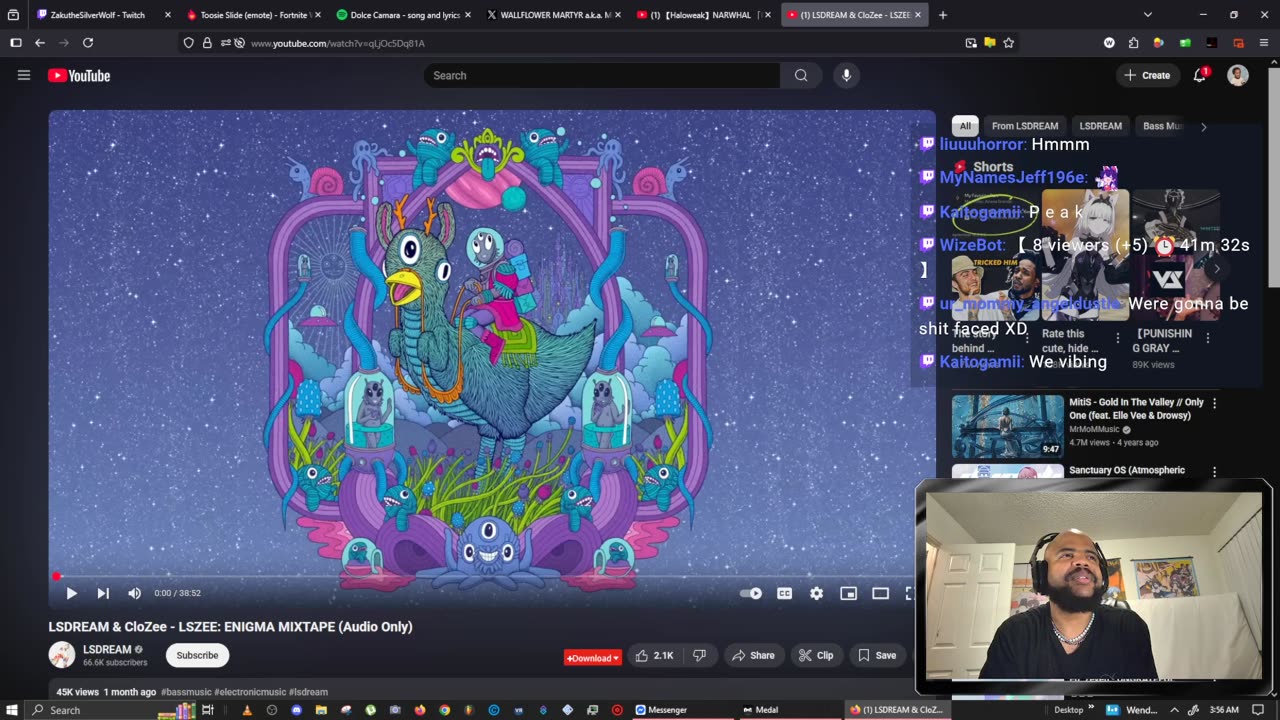Skip to the next video
Image resolution: width=1280 pixels, height=720 pixels.
(103, 593)
